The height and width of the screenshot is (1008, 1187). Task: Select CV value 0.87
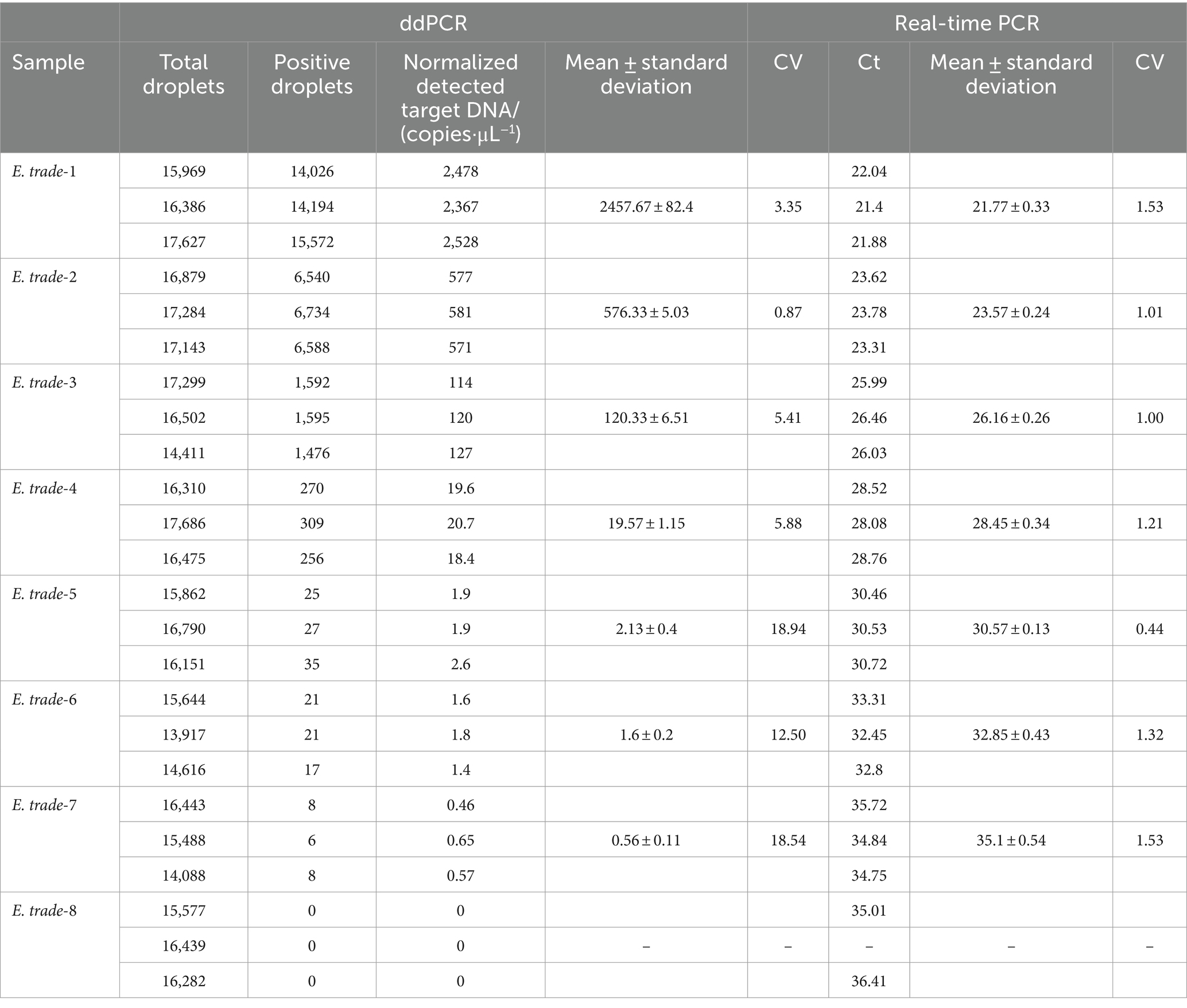(788, 312)
